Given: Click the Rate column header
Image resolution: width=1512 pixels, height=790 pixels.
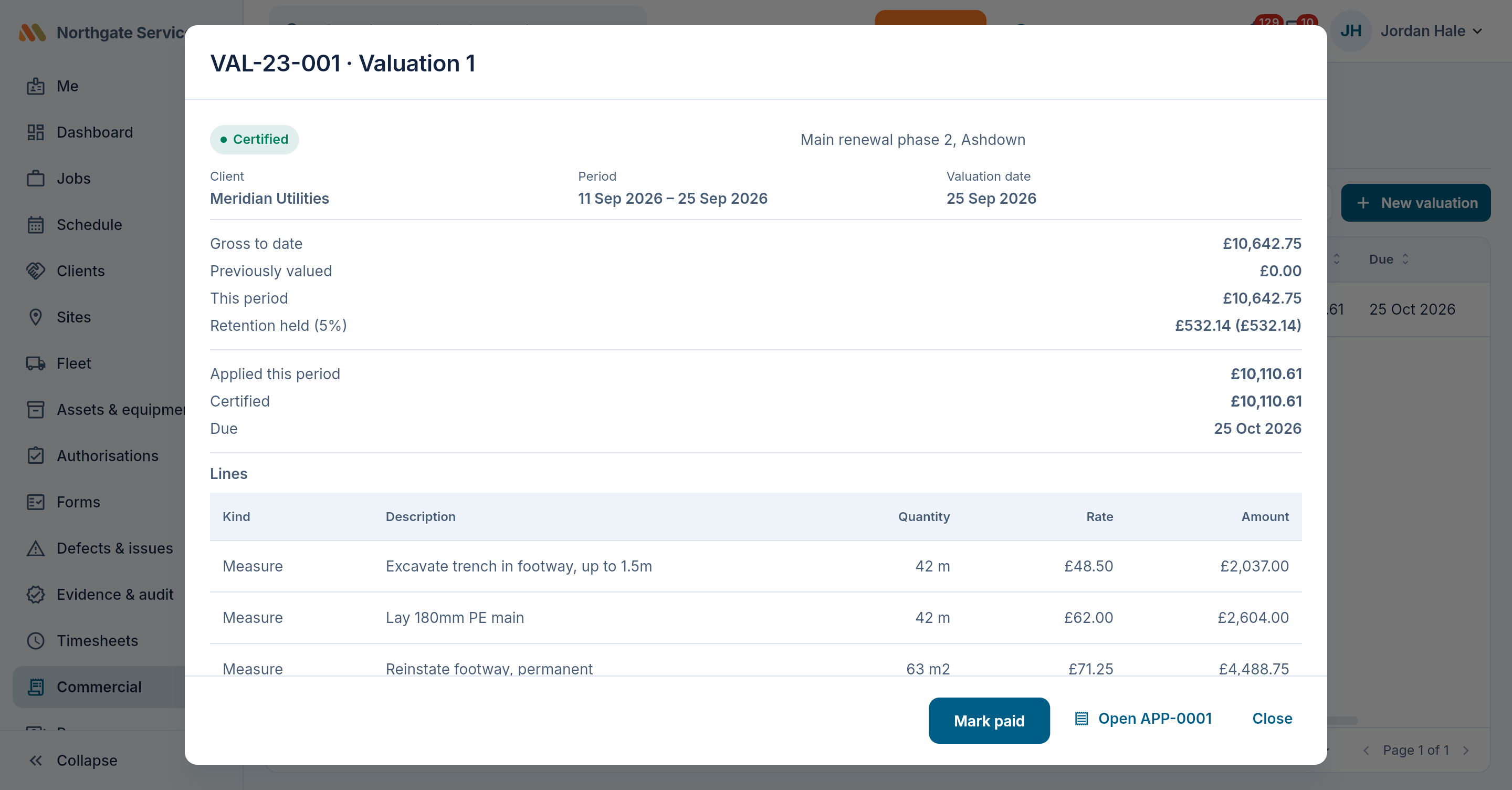Looking at the screenshot, I should pos(1099,517).
